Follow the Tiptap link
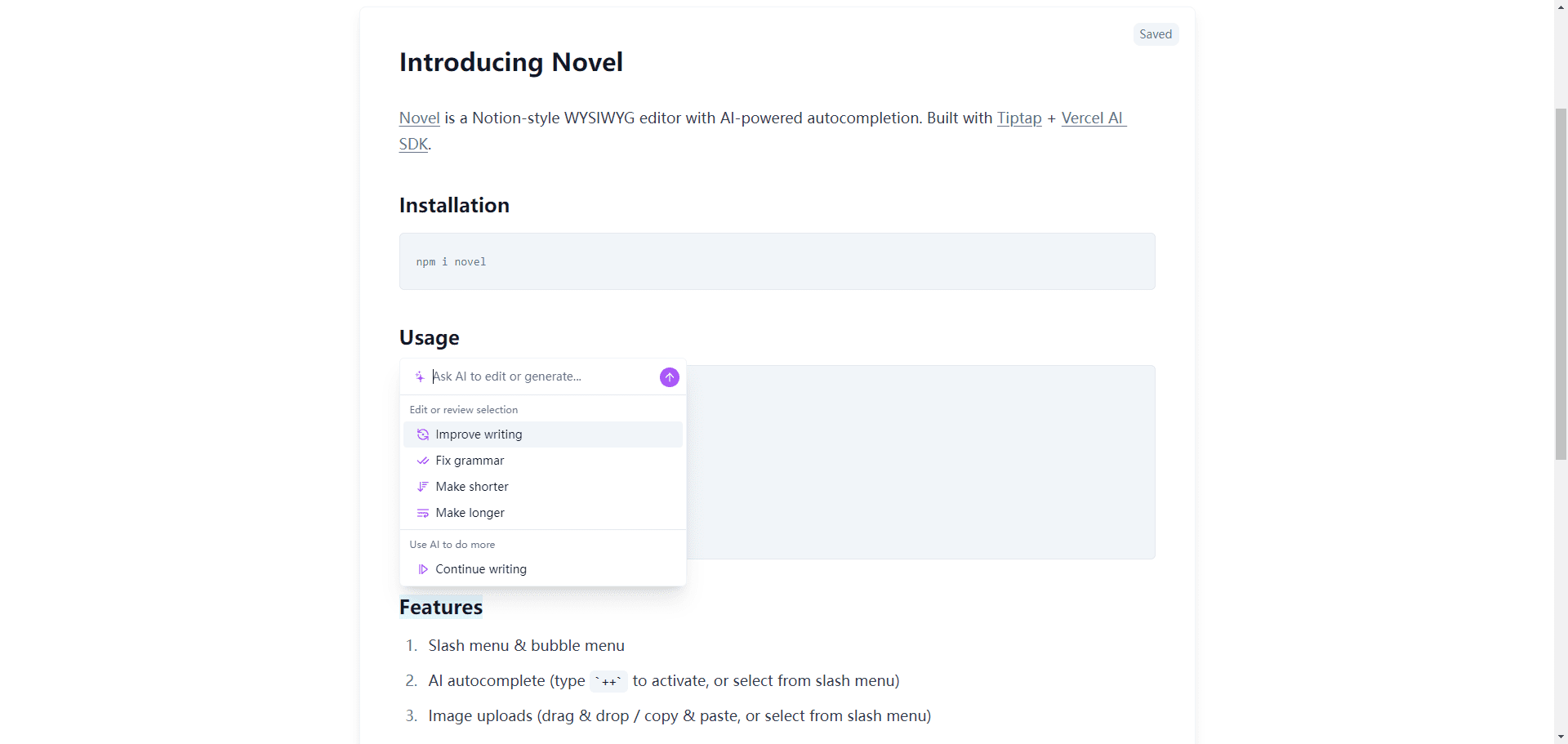The image size is (1568, 744). (1018, 118)
